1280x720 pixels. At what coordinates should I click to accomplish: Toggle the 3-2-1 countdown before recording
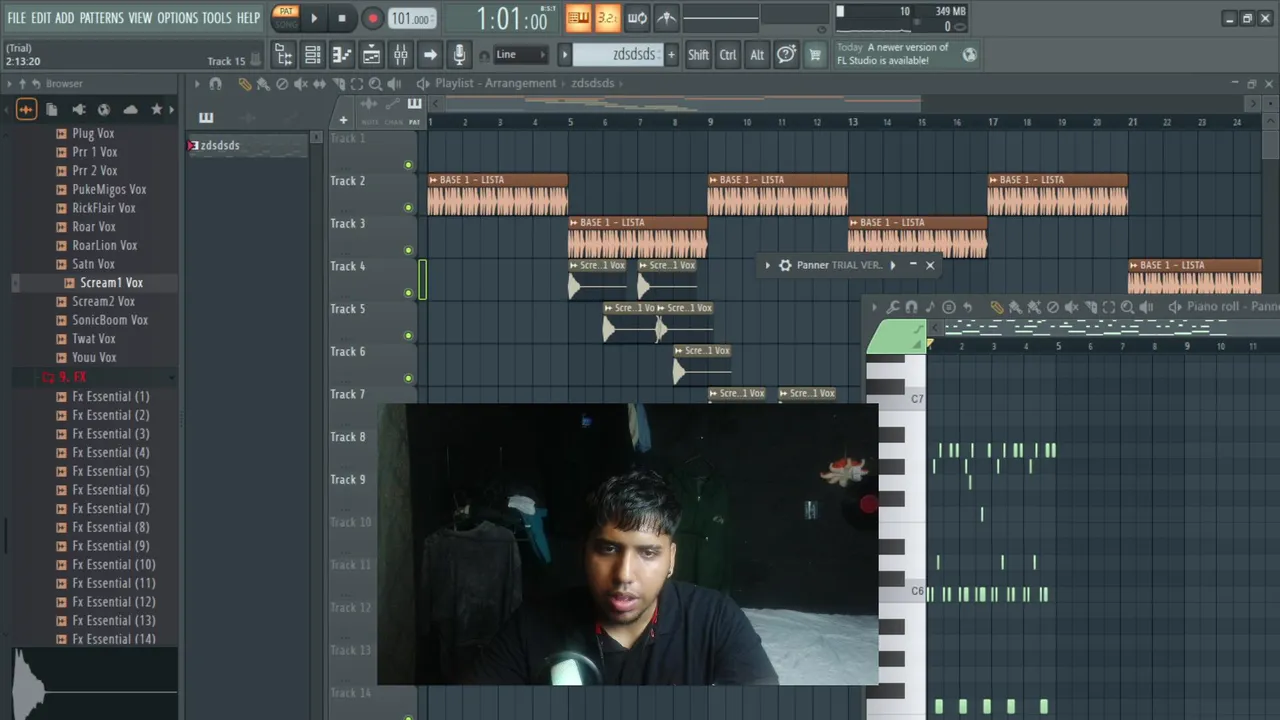tap(607, 18)
